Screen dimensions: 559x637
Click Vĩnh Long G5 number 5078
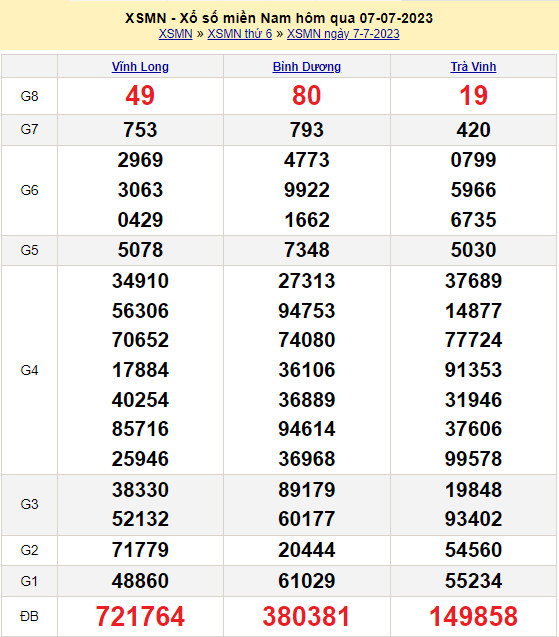pos(140,250)
